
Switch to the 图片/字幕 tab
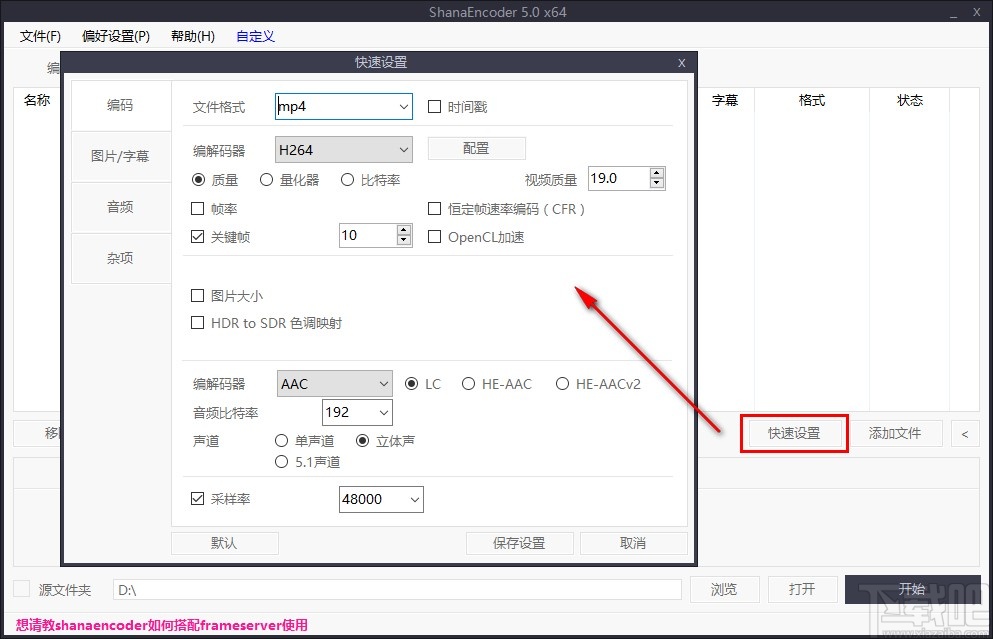click(x=120, y=156)
